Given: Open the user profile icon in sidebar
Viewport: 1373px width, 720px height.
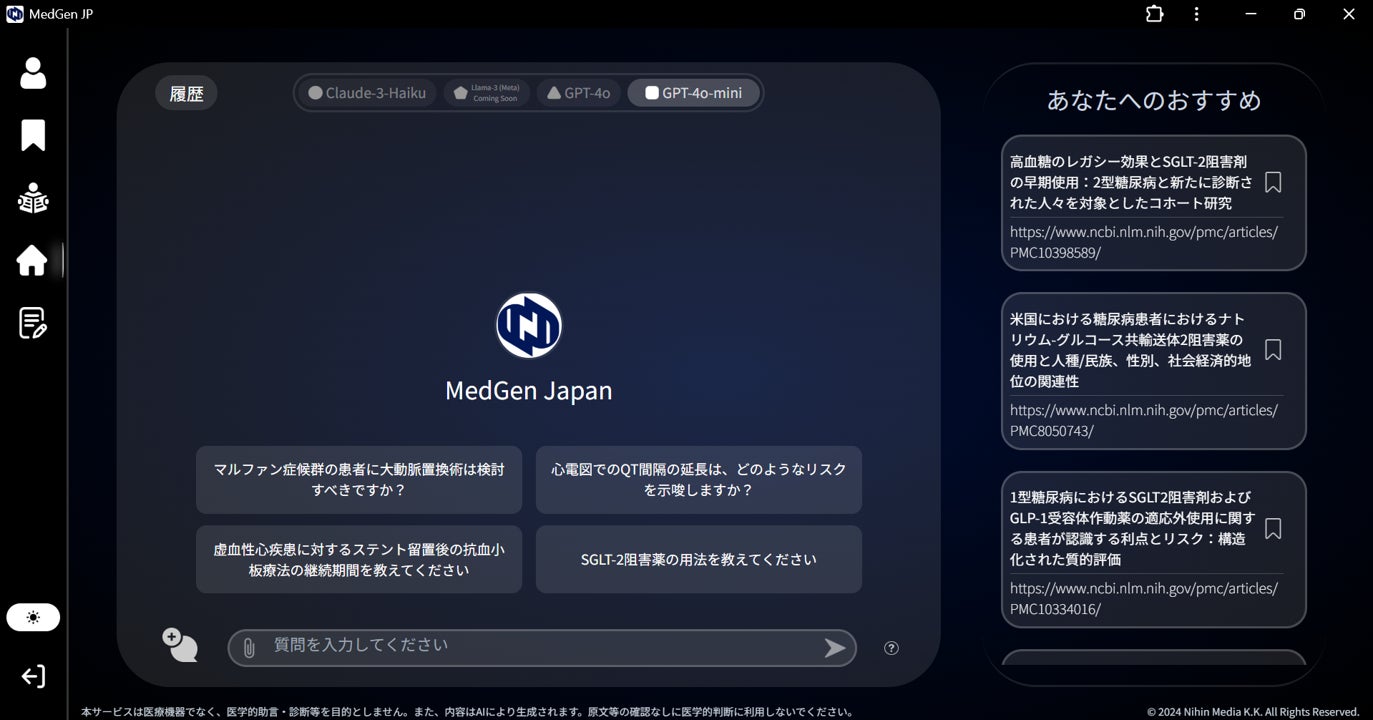Looking at the screenshot, I should (33, 73).
